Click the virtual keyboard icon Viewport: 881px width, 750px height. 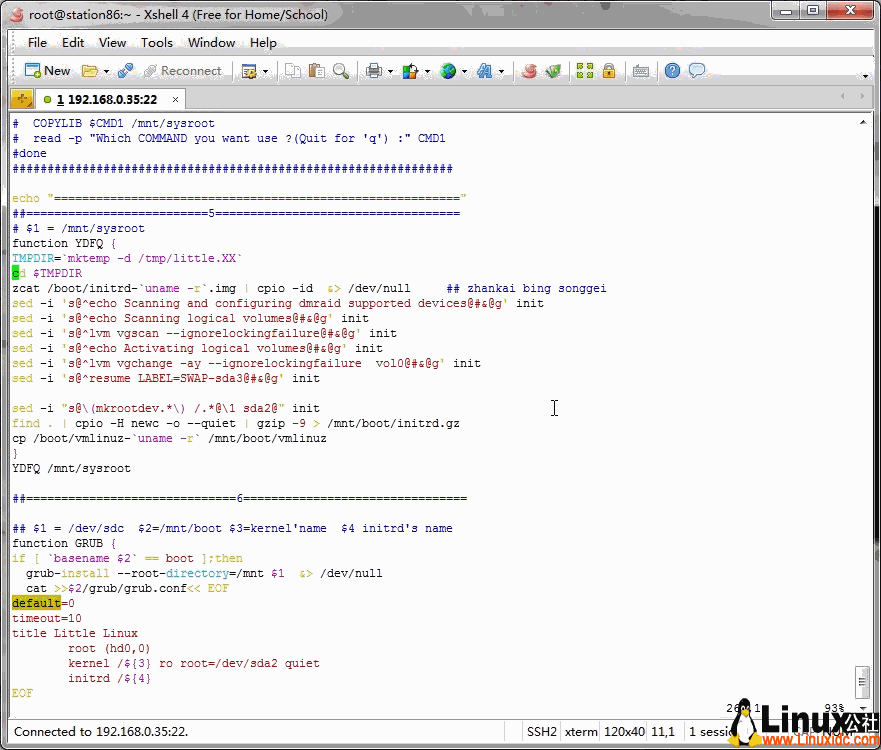click(x=641, y=71)
